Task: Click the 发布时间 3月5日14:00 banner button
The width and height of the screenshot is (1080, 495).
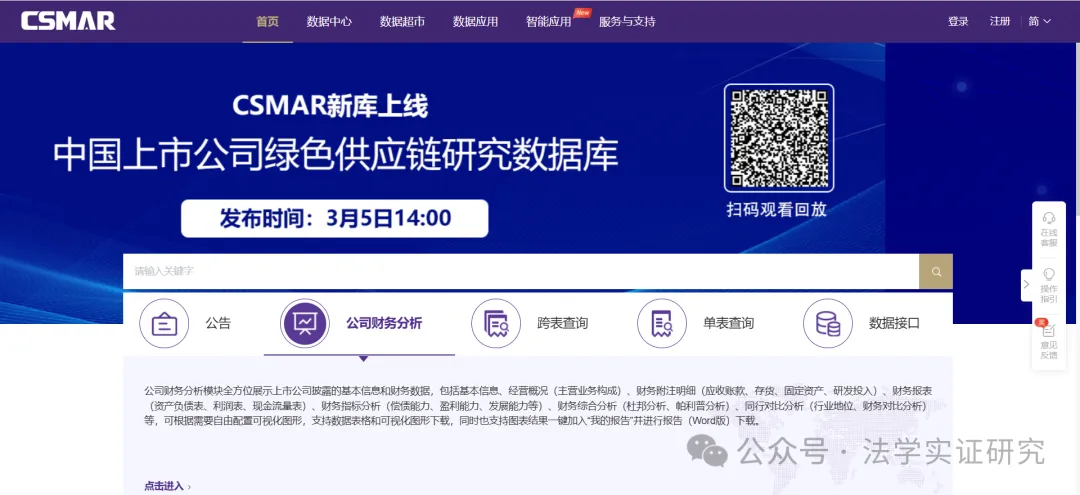Action: coord(335,219)
